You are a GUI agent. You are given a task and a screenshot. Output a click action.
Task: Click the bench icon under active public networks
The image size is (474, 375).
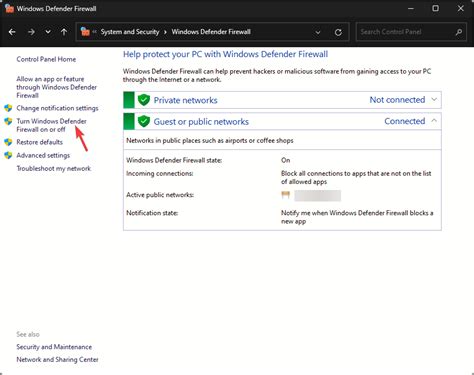tap(286, 195)
